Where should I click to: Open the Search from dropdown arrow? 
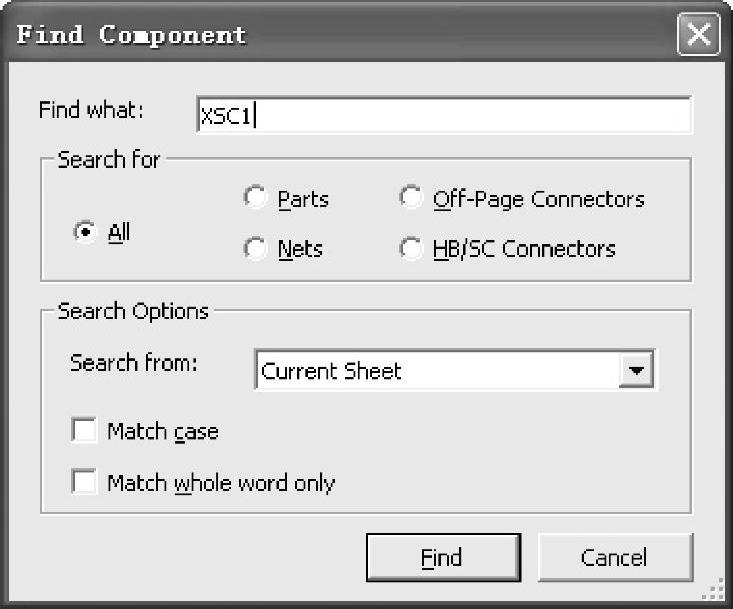tap(634, 371)
